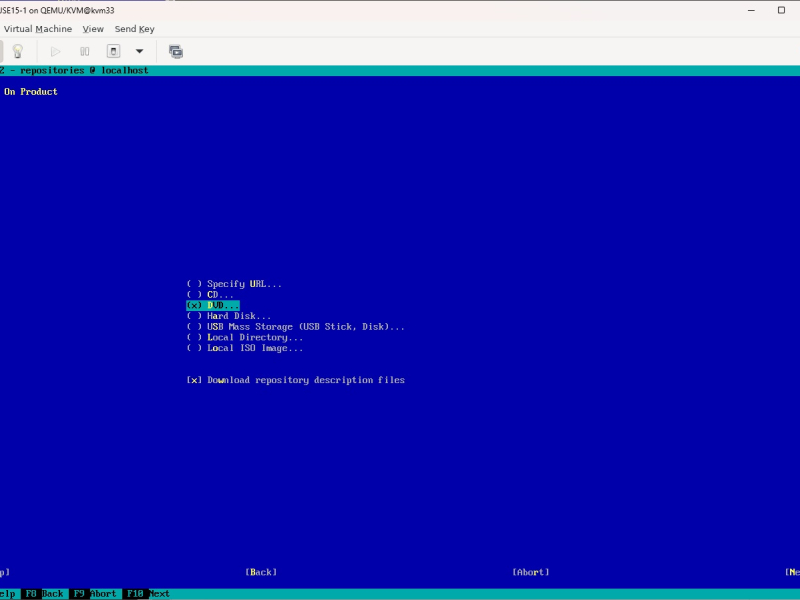Click the [Abort] button
The image size is (800, 600).
click(531, 572)
